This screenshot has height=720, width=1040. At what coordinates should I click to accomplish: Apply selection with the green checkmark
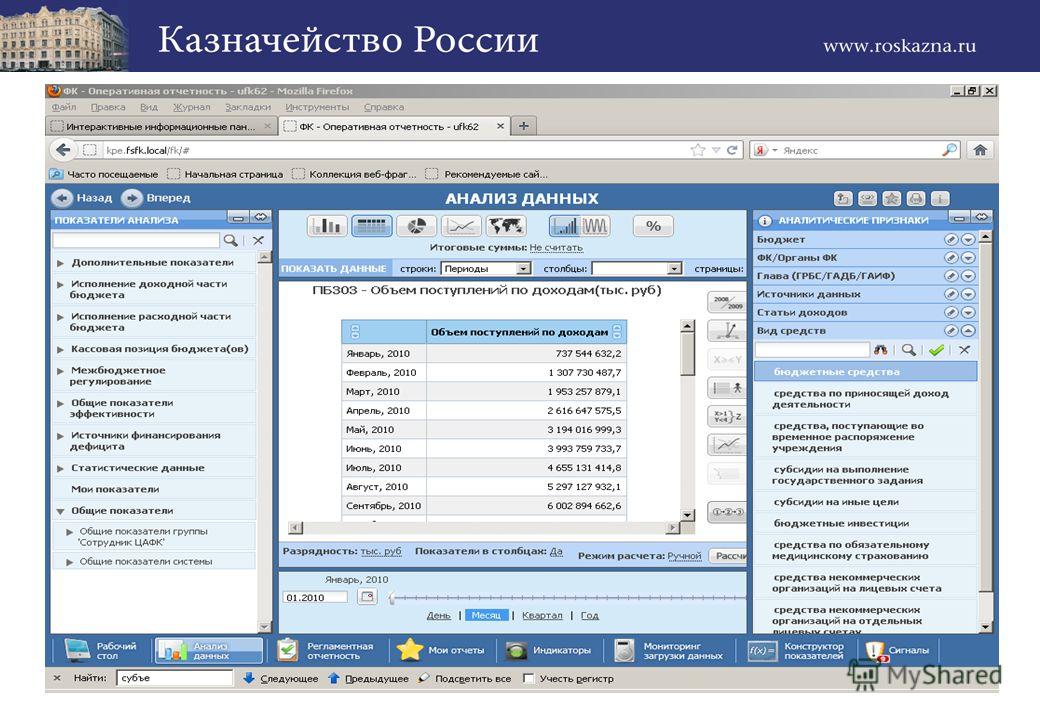[x=936, y=349]
